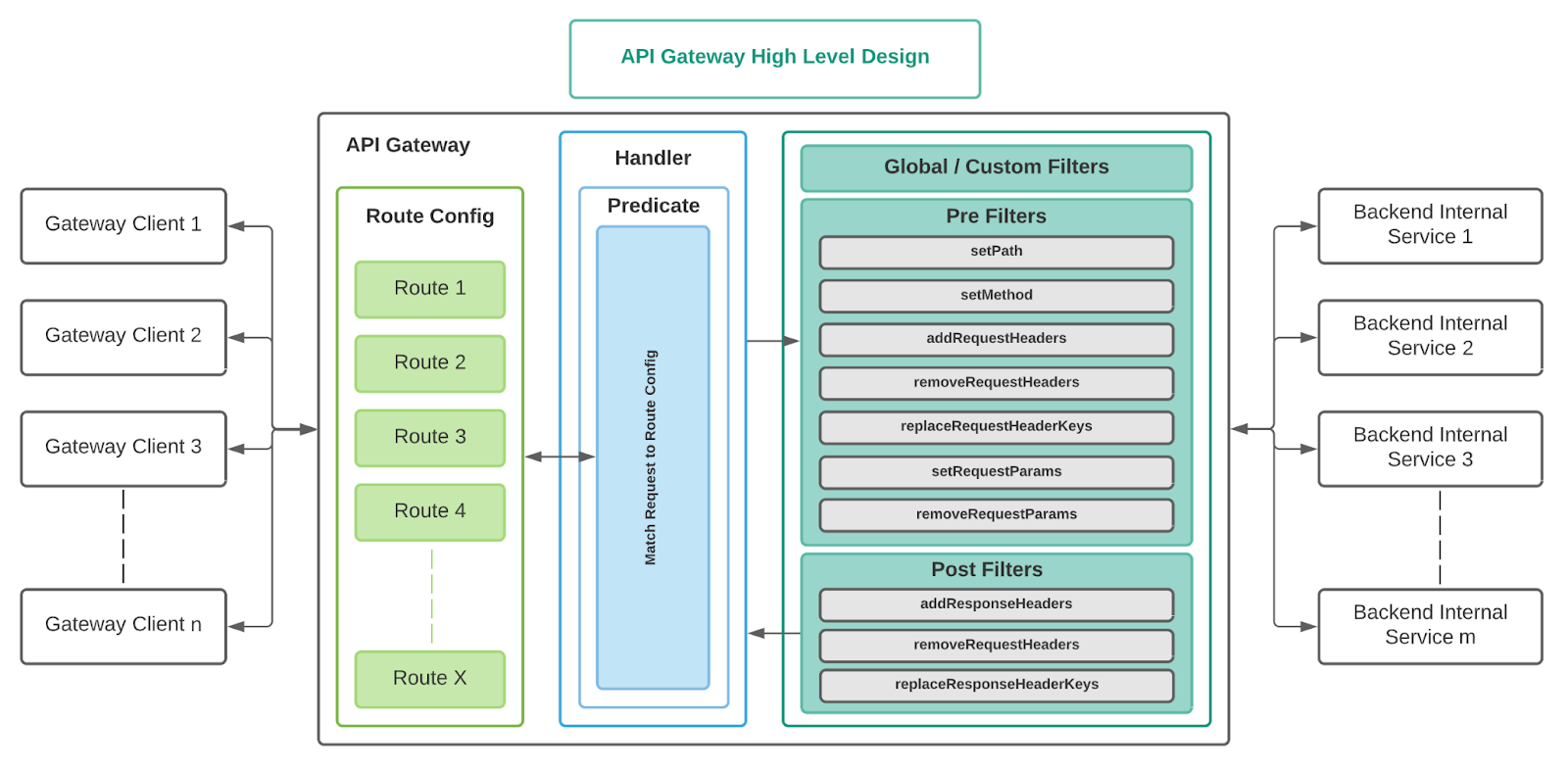Choose the Route 3 block
1568x769 pixels.
tap(430, 438)
